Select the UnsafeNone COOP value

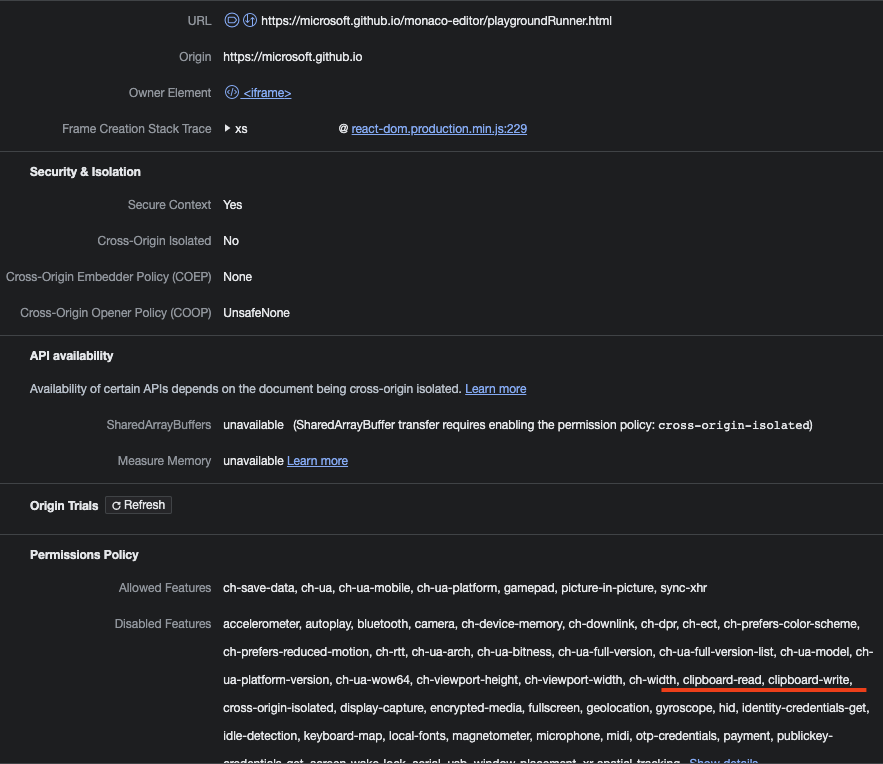tap(256, 312)
